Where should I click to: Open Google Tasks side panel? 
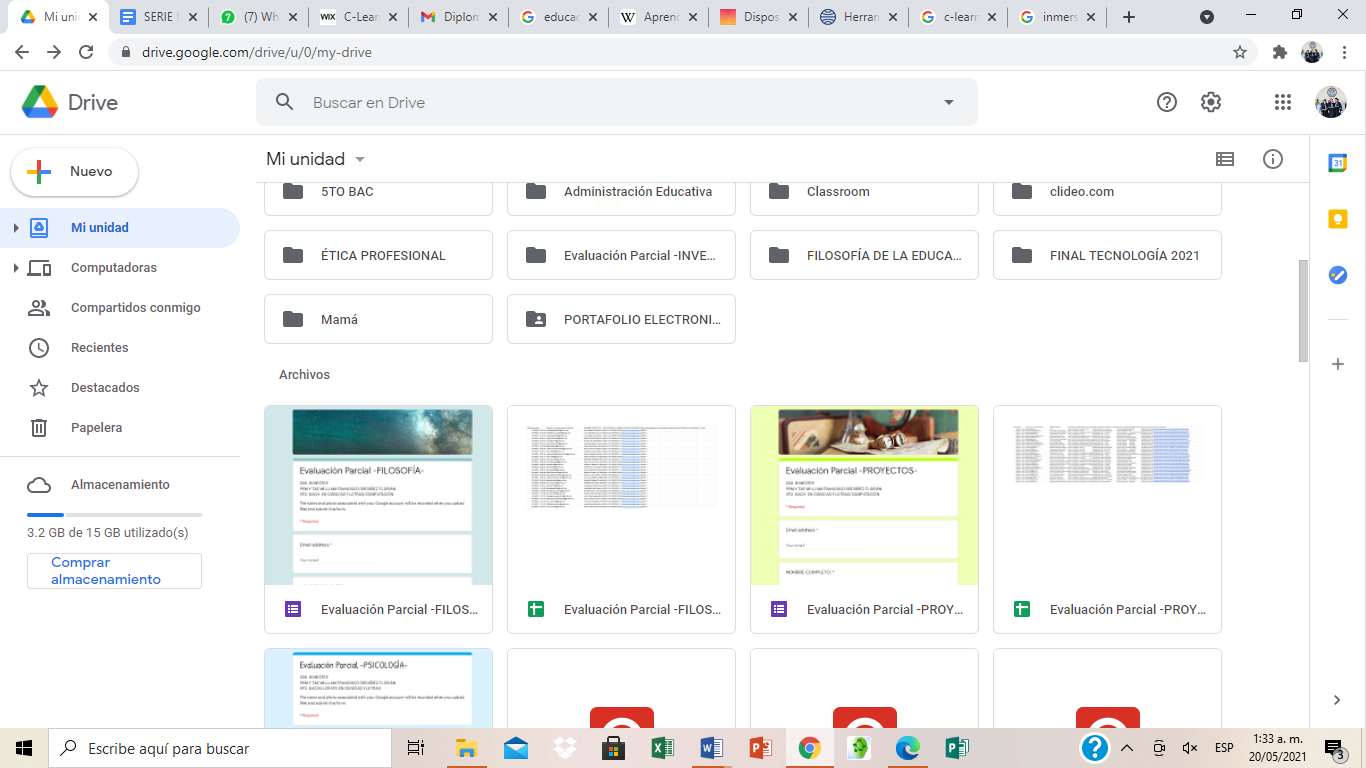tap(1338, 275)
